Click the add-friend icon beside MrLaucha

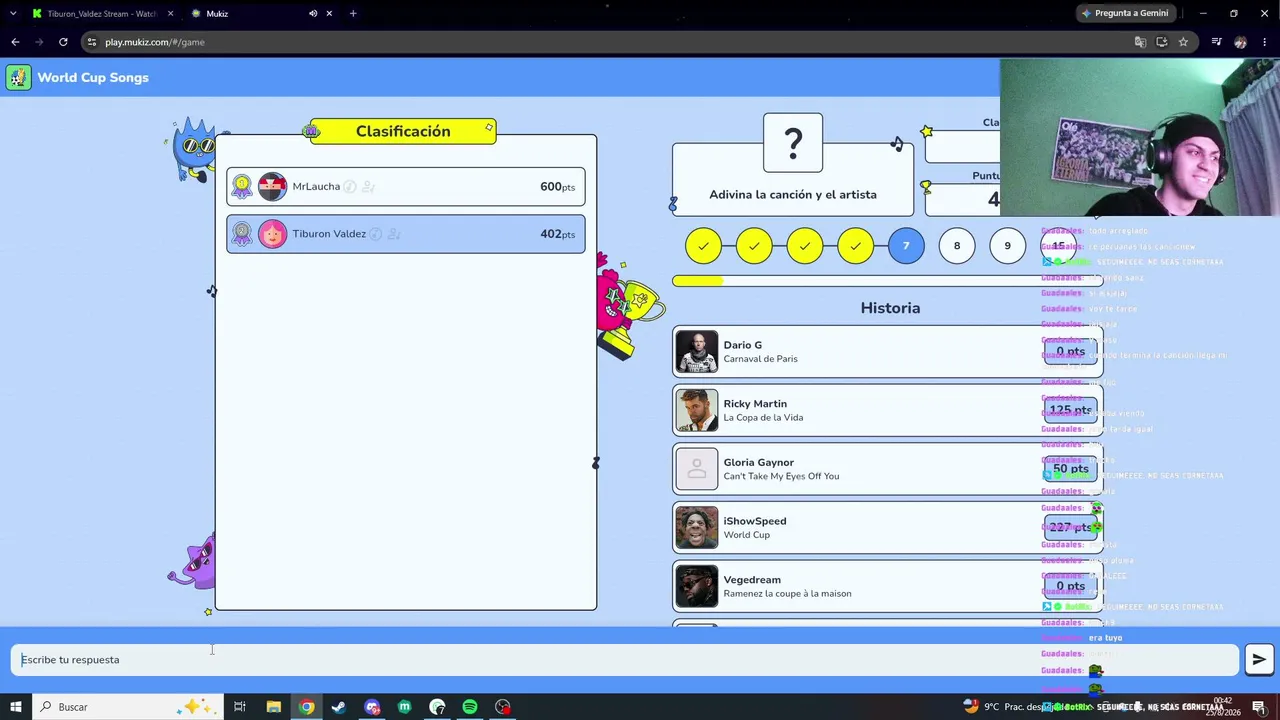tap(368, 187)
